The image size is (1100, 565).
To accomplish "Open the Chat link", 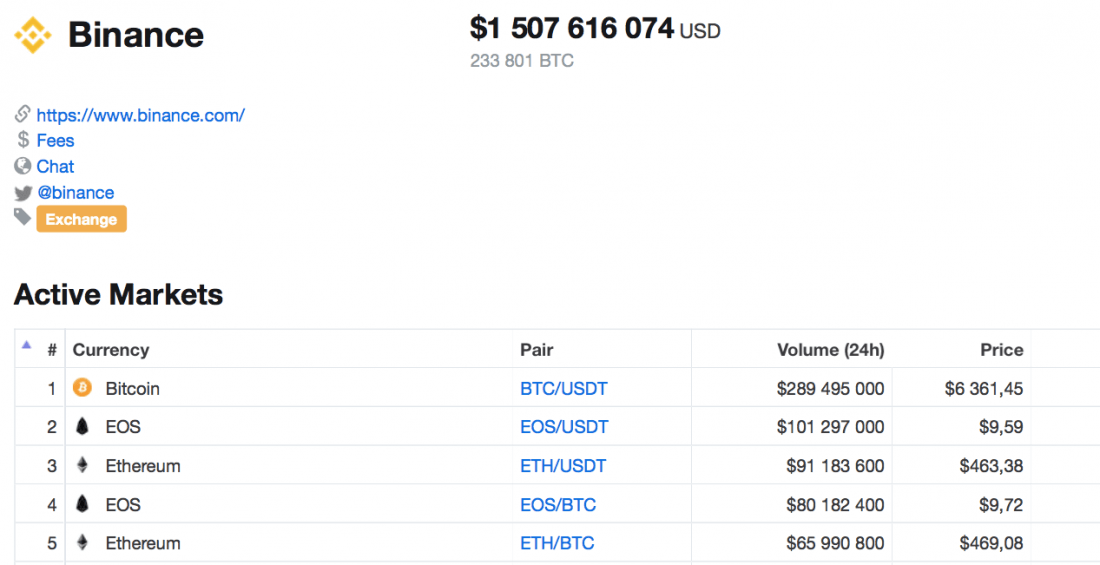I will pyautogui.click(x=55, y=166).
